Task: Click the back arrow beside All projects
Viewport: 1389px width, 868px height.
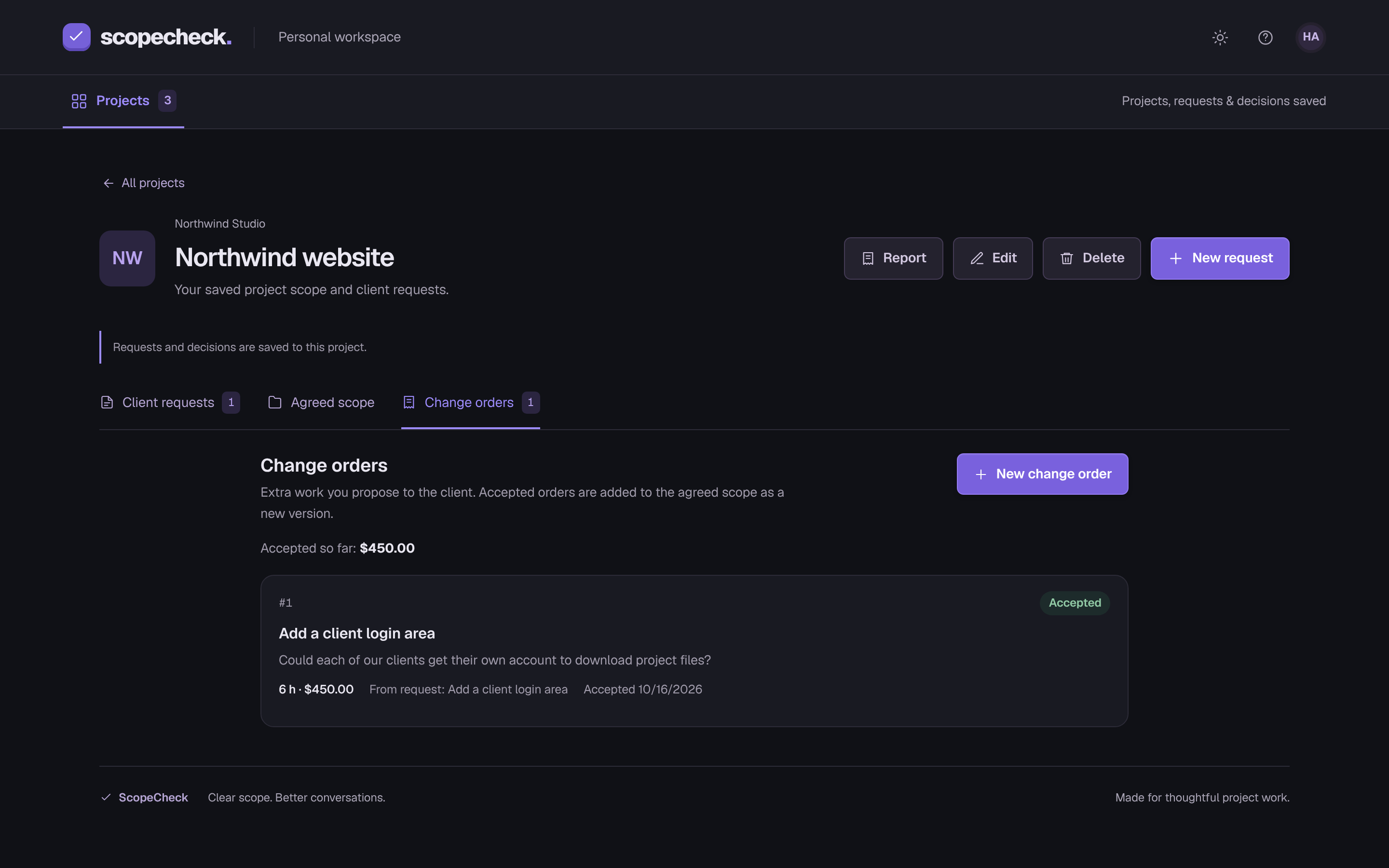Action: 109,183
